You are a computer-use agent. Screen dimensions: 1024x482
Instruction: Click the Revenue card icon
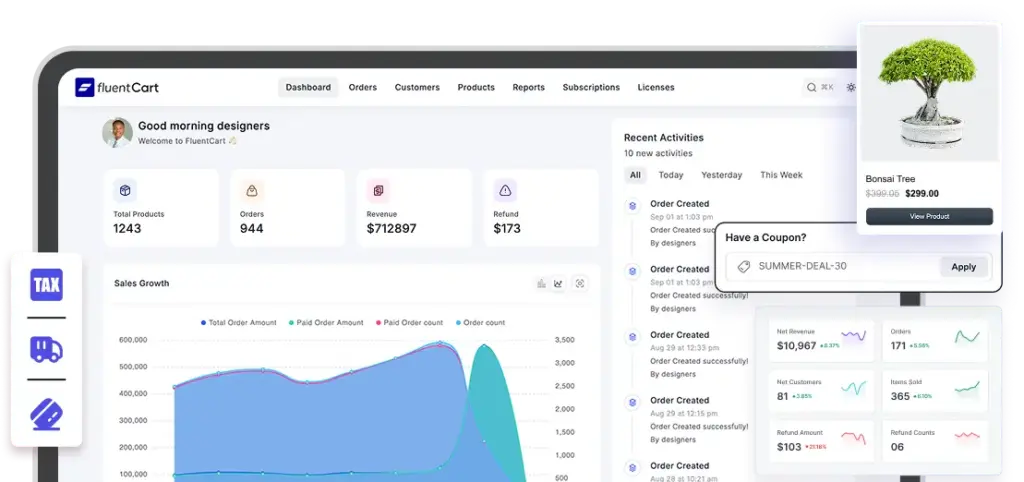point(378,191)
